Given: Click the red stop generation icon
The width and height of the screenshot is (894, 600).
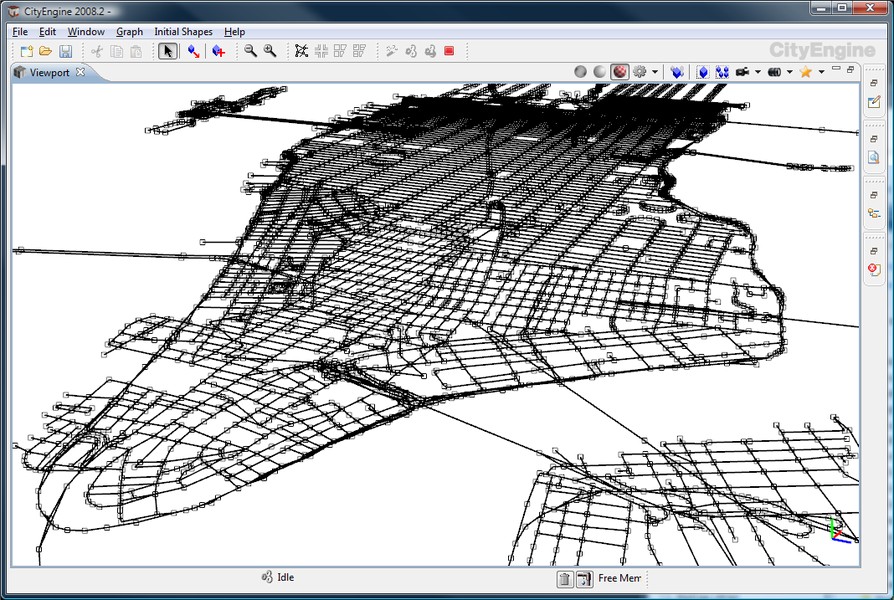Looking at the screenshot, I should (449, 51).
